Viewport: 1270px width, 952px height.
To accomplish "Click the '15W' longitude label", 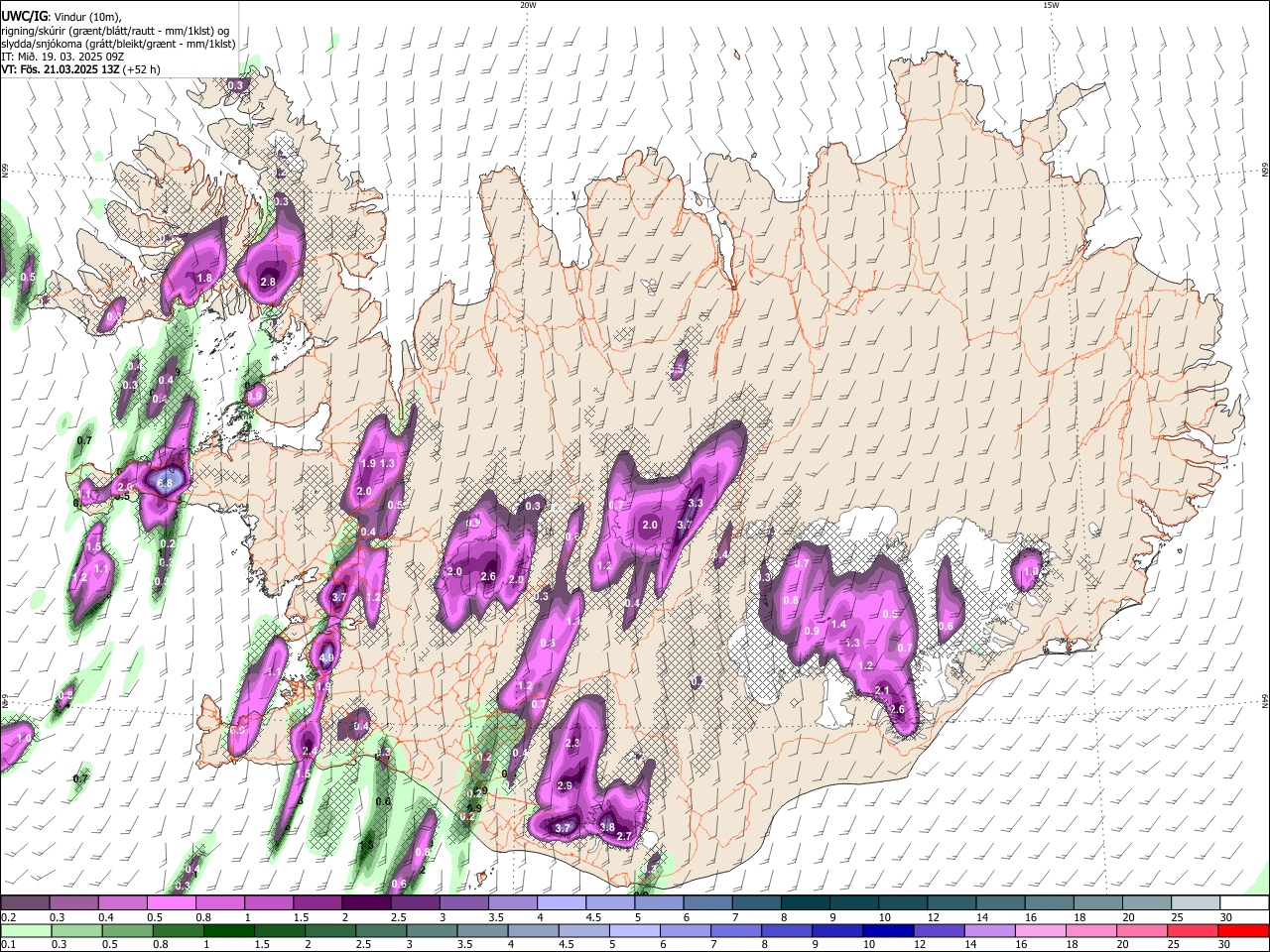I will (x=1051, y=5).
